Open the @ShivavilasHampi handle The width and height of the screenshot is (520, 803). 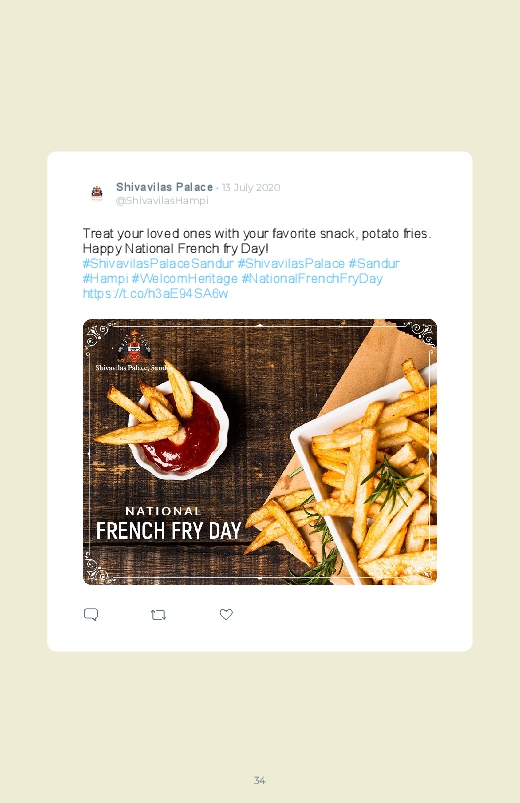[162, 201]
